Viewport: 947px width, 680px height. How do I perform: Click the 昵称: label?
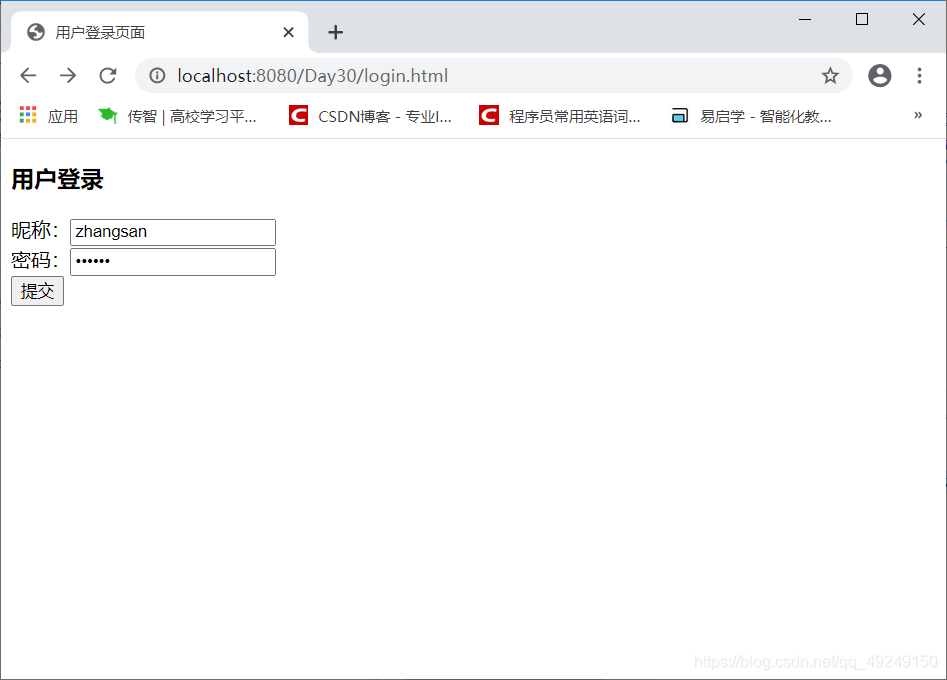click(34, 231)
